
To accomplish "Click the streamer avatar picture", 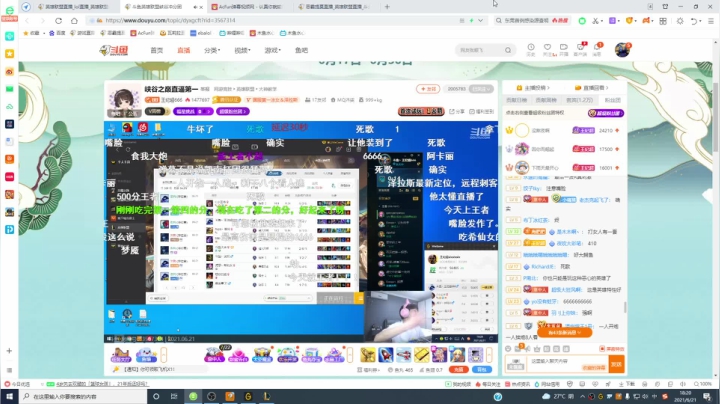I will pos(124,100).
